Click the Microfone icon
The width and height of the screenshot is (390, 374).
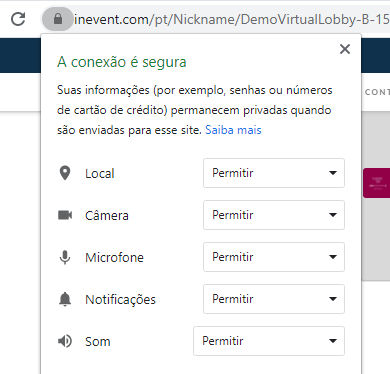pyautogui.click(x=65, y=257)
